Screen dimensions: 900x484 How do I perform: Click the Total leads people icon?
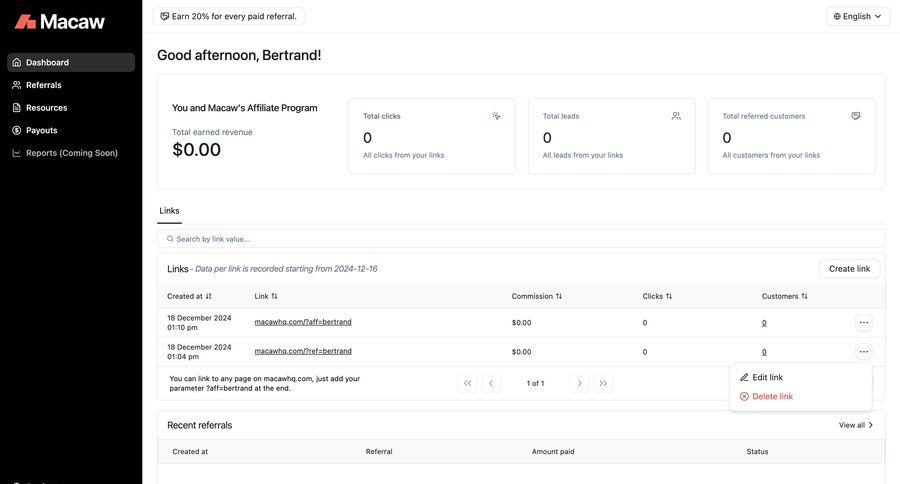coord(676,116)
